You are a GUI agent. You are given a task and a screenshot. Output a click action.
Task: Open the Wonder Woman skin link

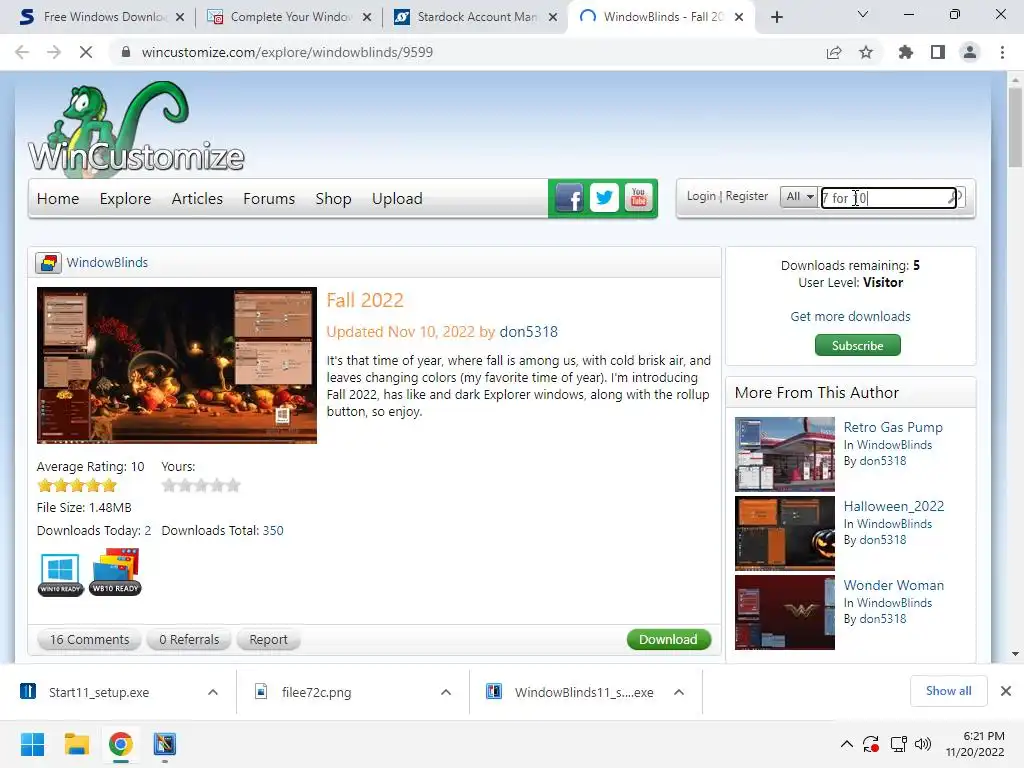[893, 585]
